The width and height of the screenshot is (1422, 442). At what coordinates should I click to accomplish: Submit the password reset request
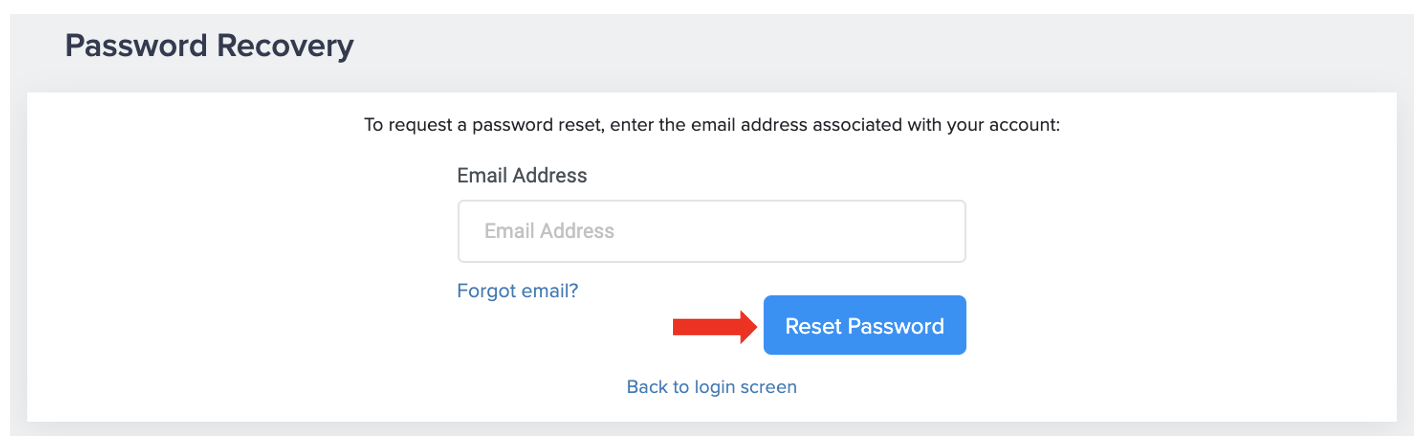[x=864, y=326]
